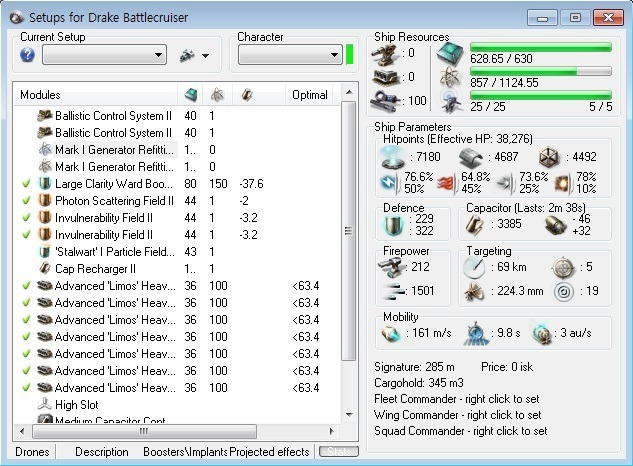Toggle checkmark on Large Clarity Ward Booster row
Image resolution: width=633 pixels, height=466 pixels.
pos(26,184)
